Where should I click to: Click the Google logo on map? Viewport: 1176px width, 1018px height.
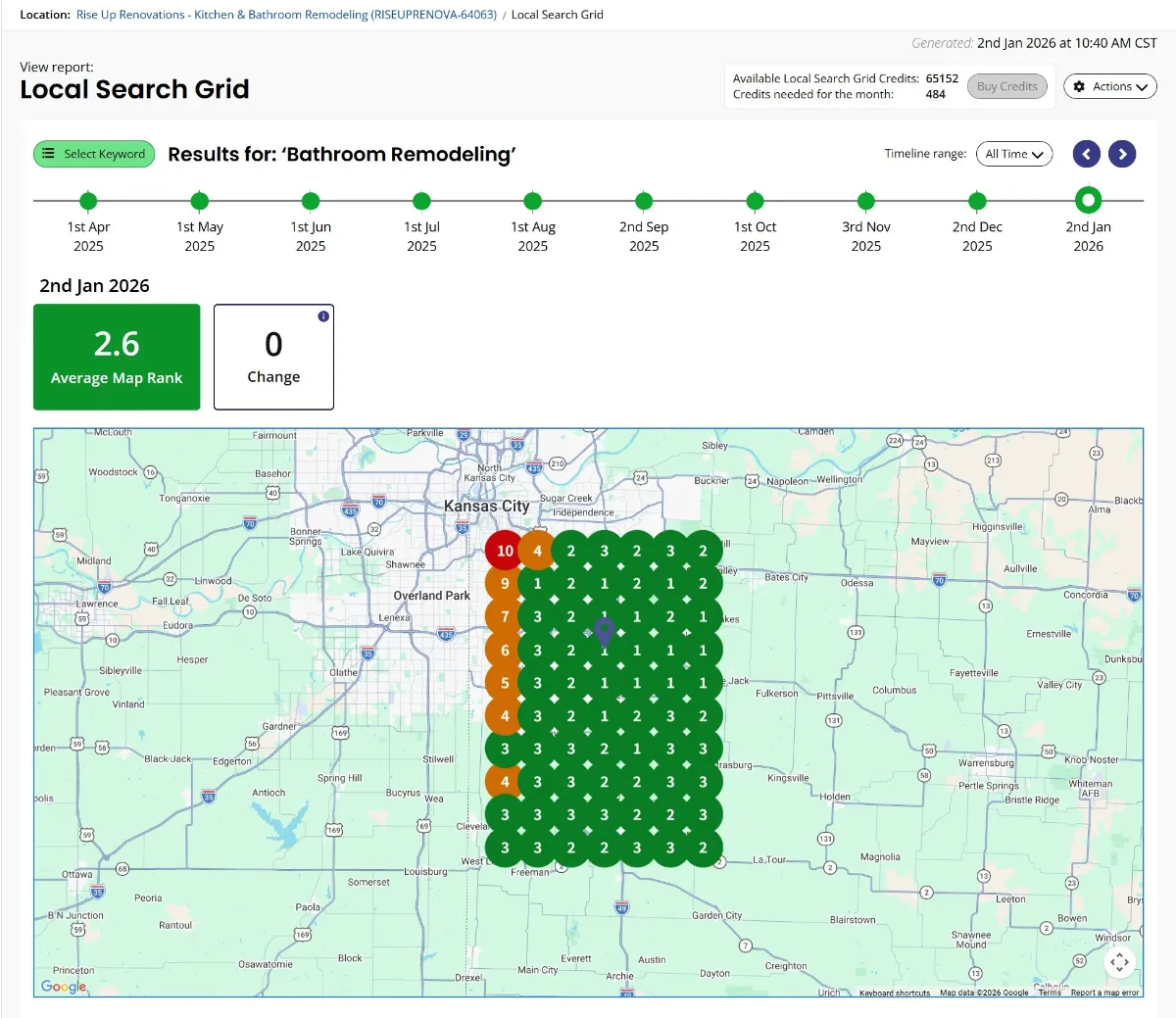coord(64,986)
